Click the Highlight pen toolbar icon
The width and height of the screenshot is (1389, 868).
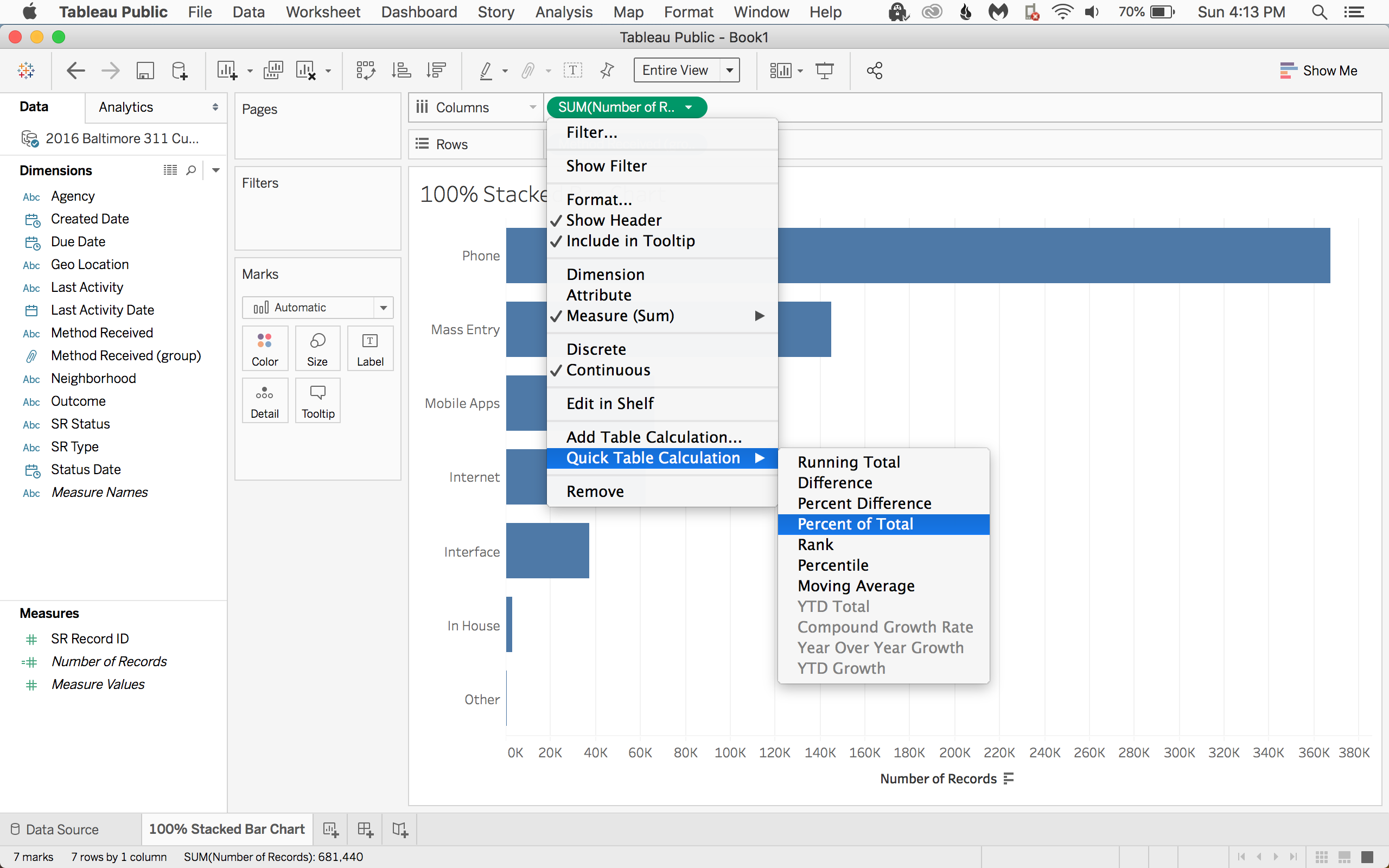(486, 71)
